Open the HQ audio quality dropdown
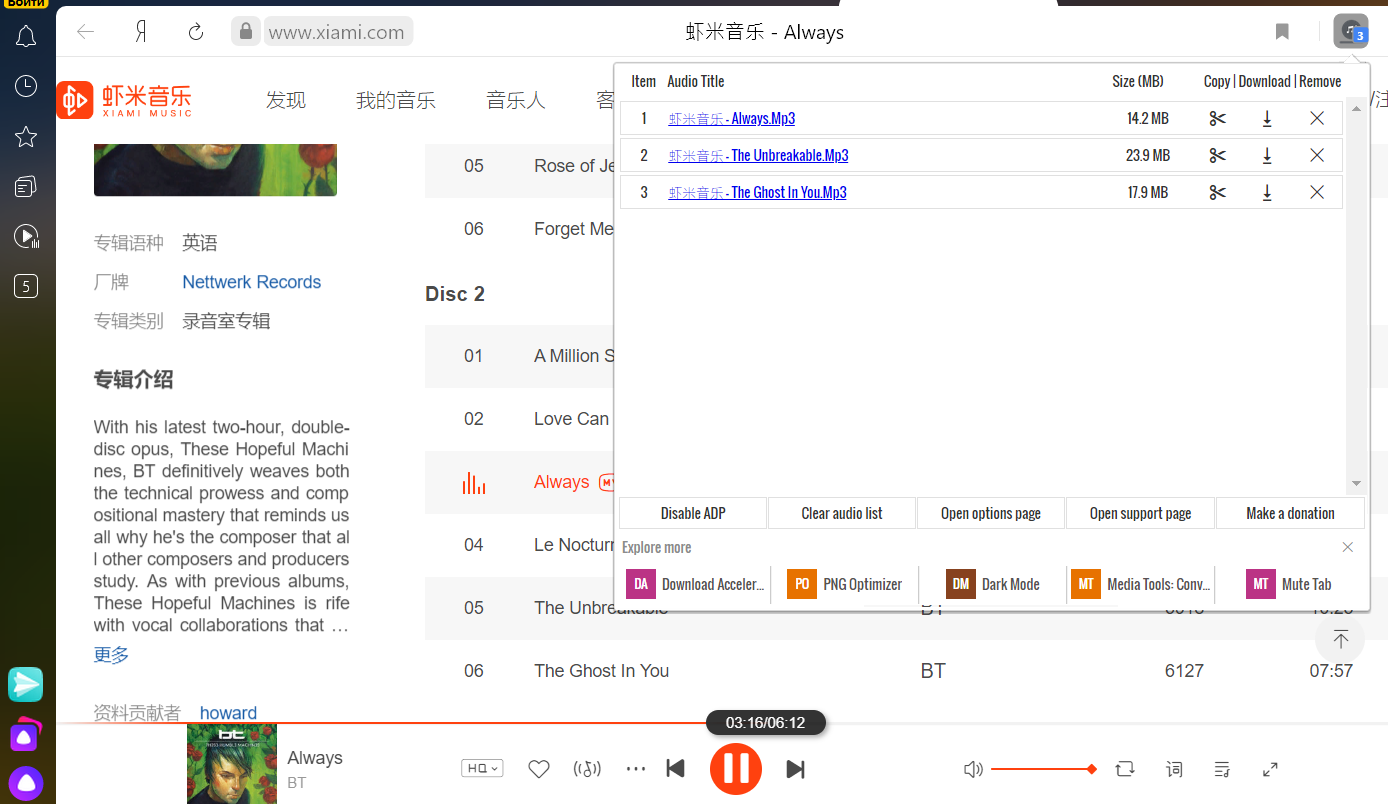 [482, 768]
